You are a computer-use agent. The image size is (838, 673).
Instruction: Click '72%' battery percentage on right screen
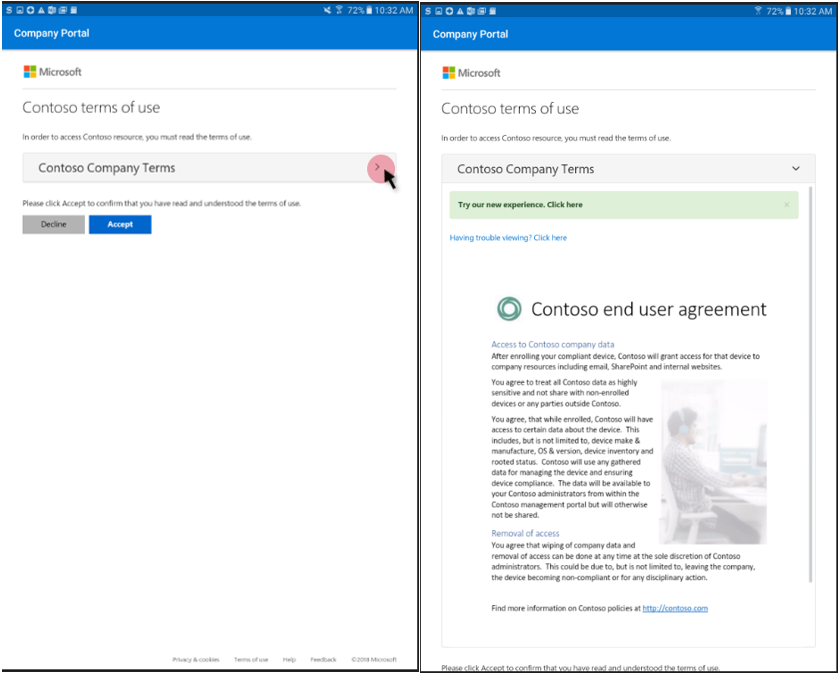point(774,11)
